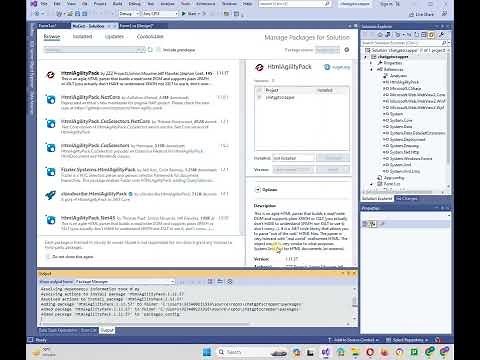480x360 pixels.
Task: Check the chatgptscrapper project checkbox
Action: [x=259, y=97]
